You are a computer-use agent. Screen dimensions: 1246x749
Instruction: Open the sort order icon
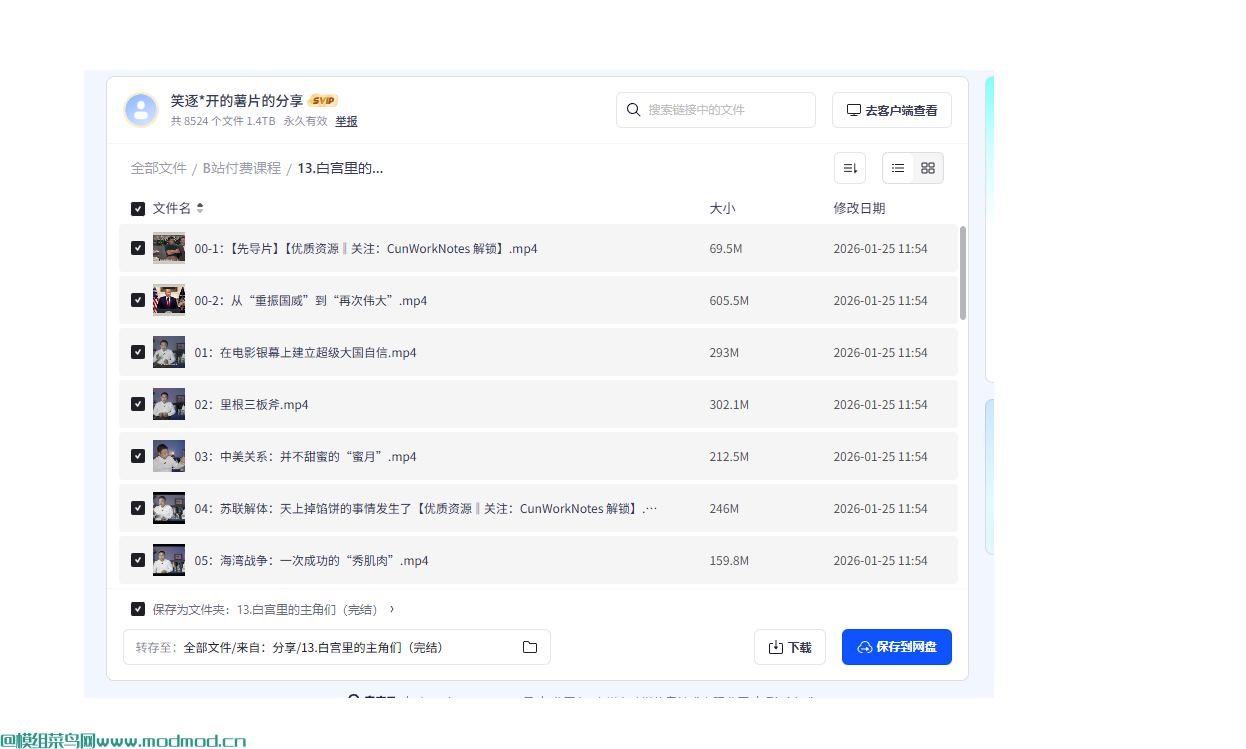849,168
